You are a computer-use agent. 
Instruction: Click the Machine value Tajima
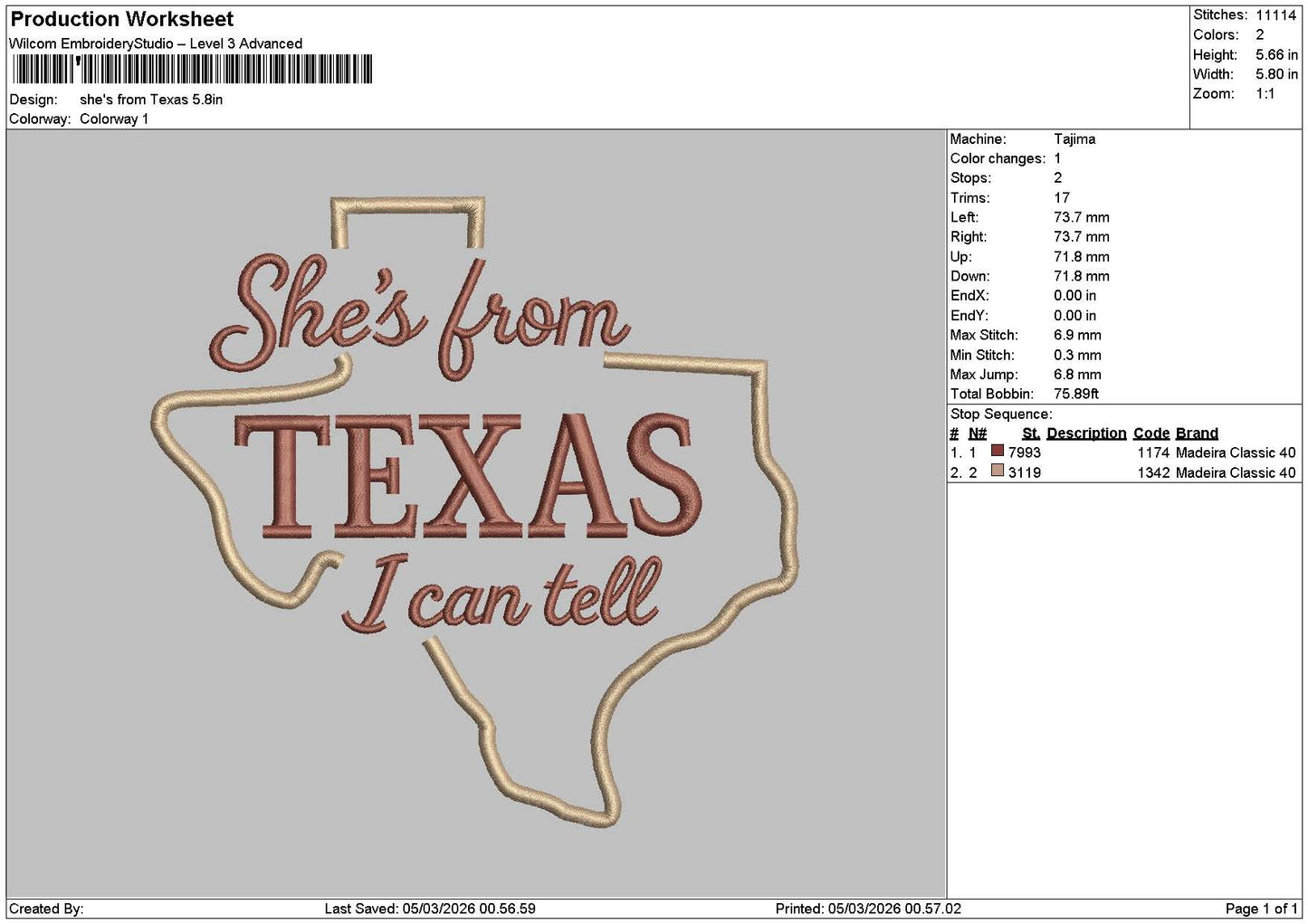click(x=1074, y=139)
